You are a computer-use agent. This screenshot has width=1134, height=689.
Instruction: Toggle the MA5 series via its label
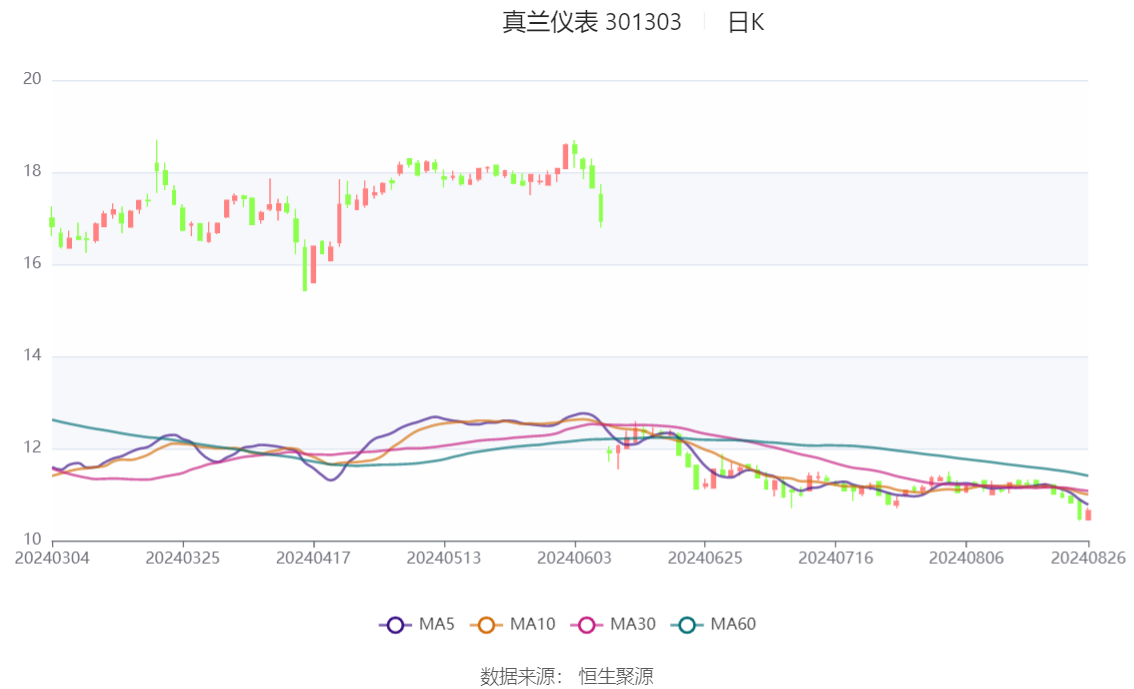pyautogui.click(x=437, y=625)
